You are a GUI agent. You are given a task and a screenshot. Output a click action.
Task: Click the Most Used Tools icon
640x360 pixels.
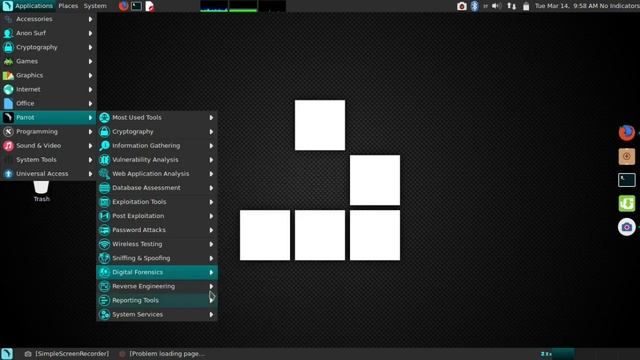[104, 118]
